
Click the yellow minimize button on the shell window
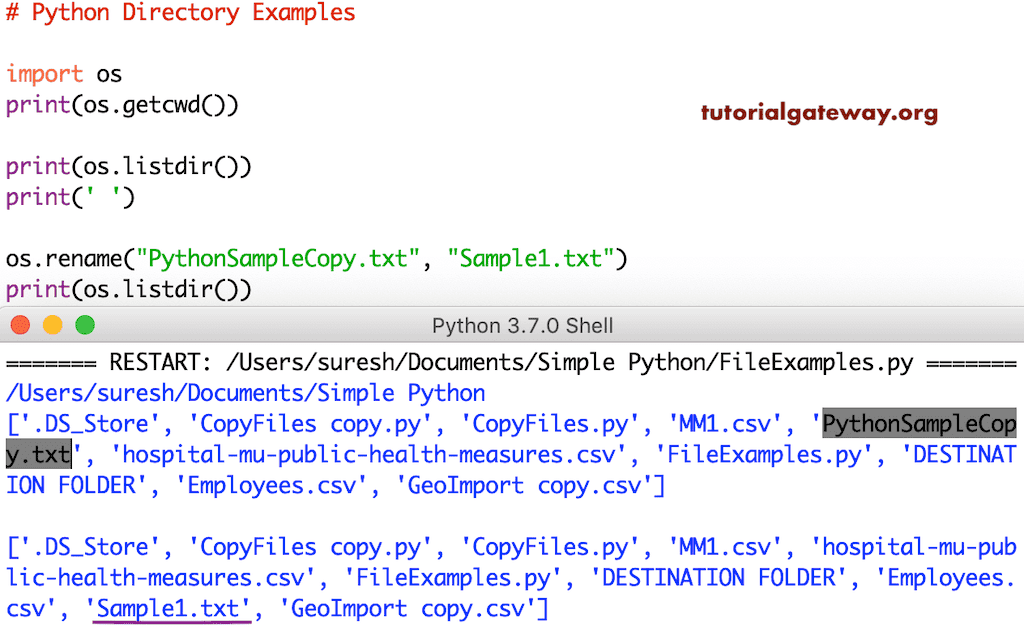pos(52,325)
